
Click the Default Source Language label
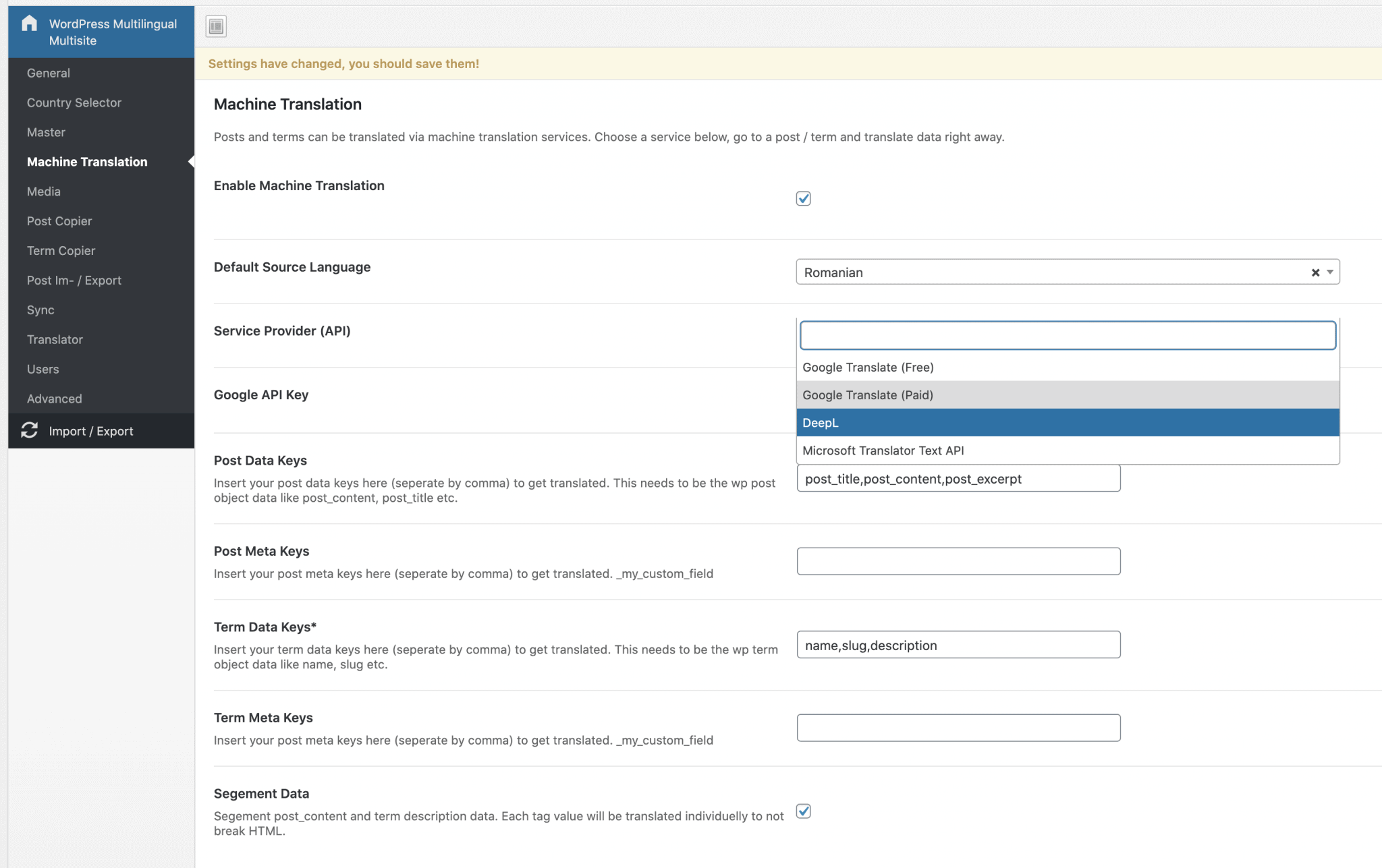(x=292, y=267)
